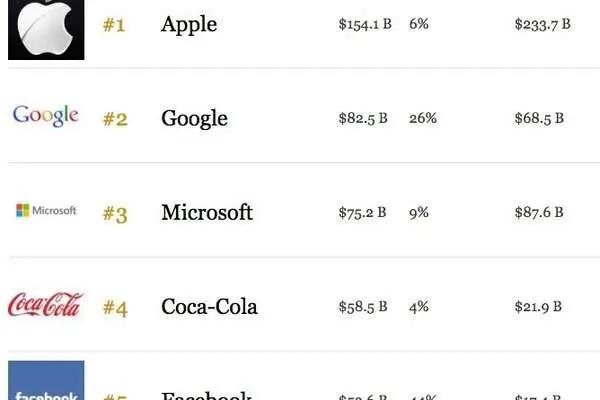Click Coca-Cola's $21.9 B revenue figure
Image resolution: width=600 pixels, height=400 pixels.
pyautogui.click(x=538, y=307)
